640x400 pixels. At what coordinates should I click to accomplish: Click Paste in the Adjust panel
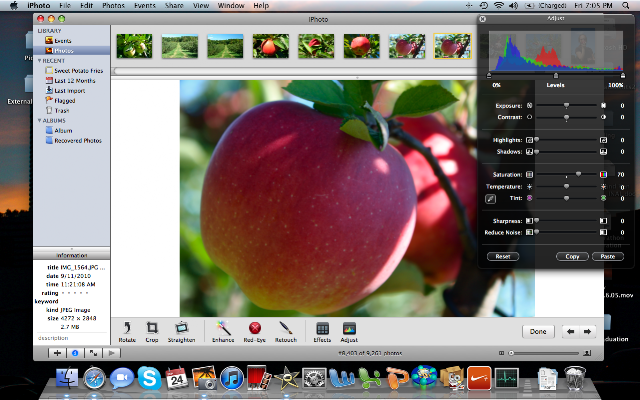[x=608, y=256]
